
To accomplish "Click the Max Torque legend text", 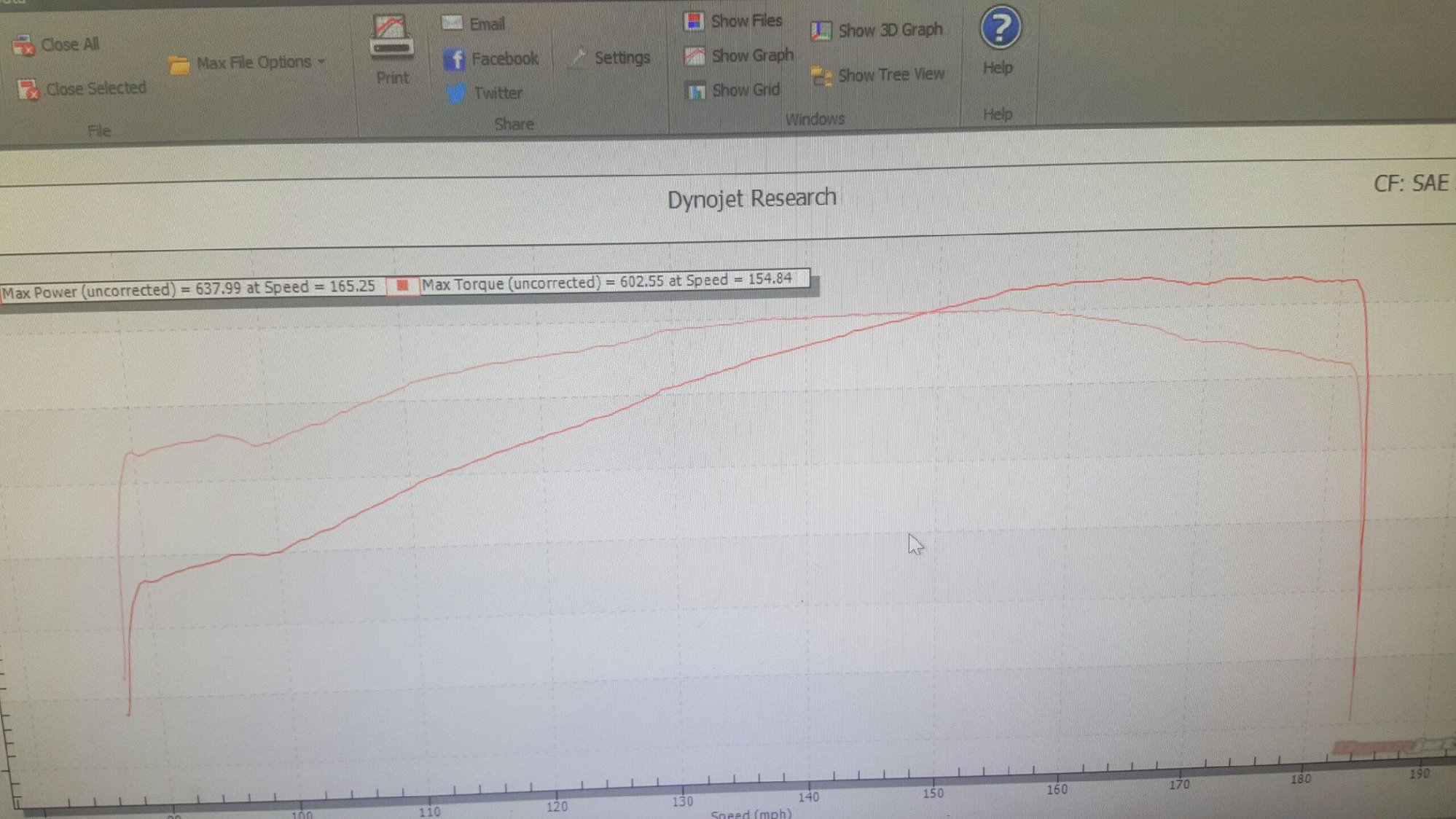I will point(606,281).
